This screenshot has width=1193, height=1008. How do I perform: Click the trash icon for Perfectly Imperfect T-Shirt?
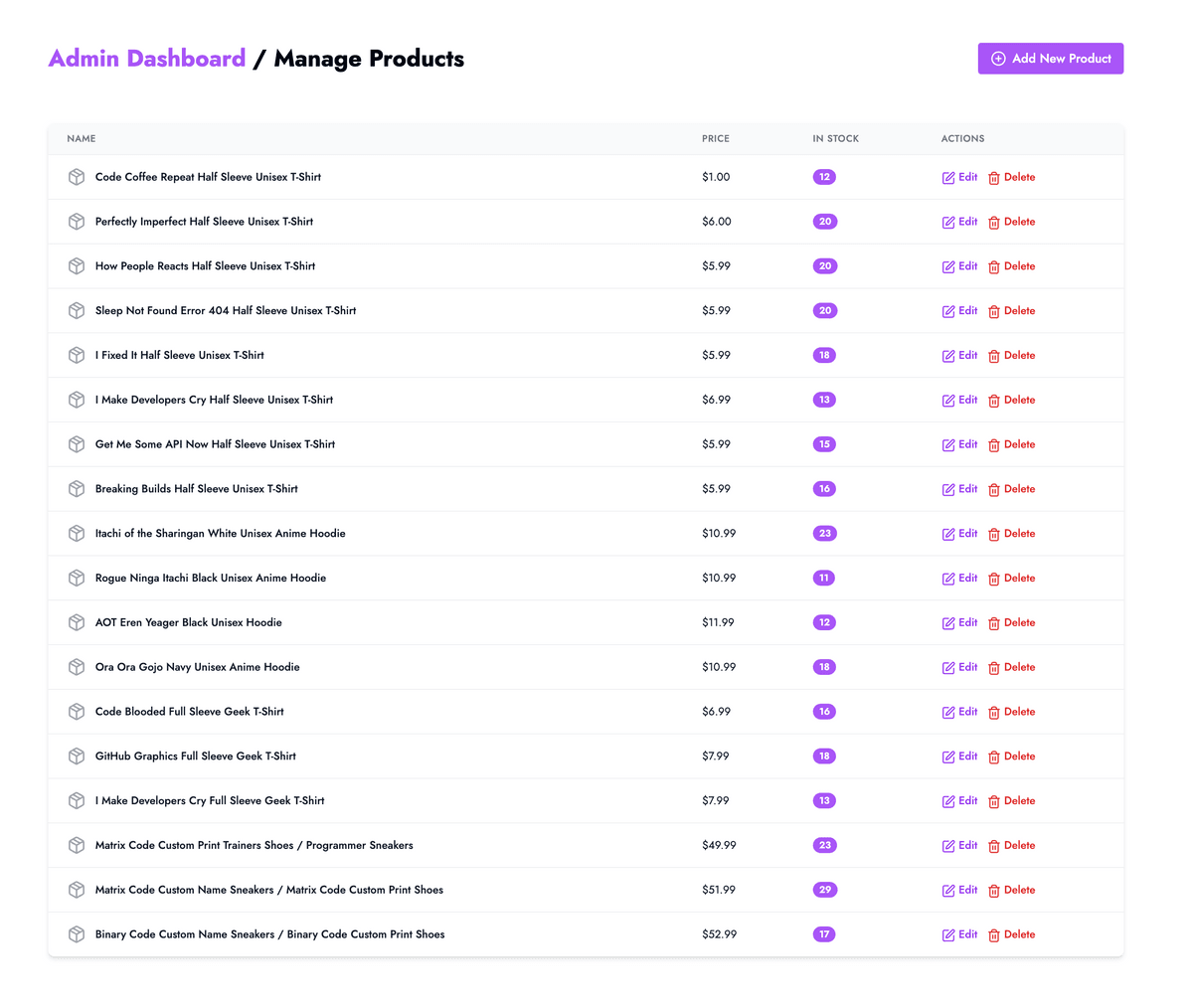click(993, 223)
